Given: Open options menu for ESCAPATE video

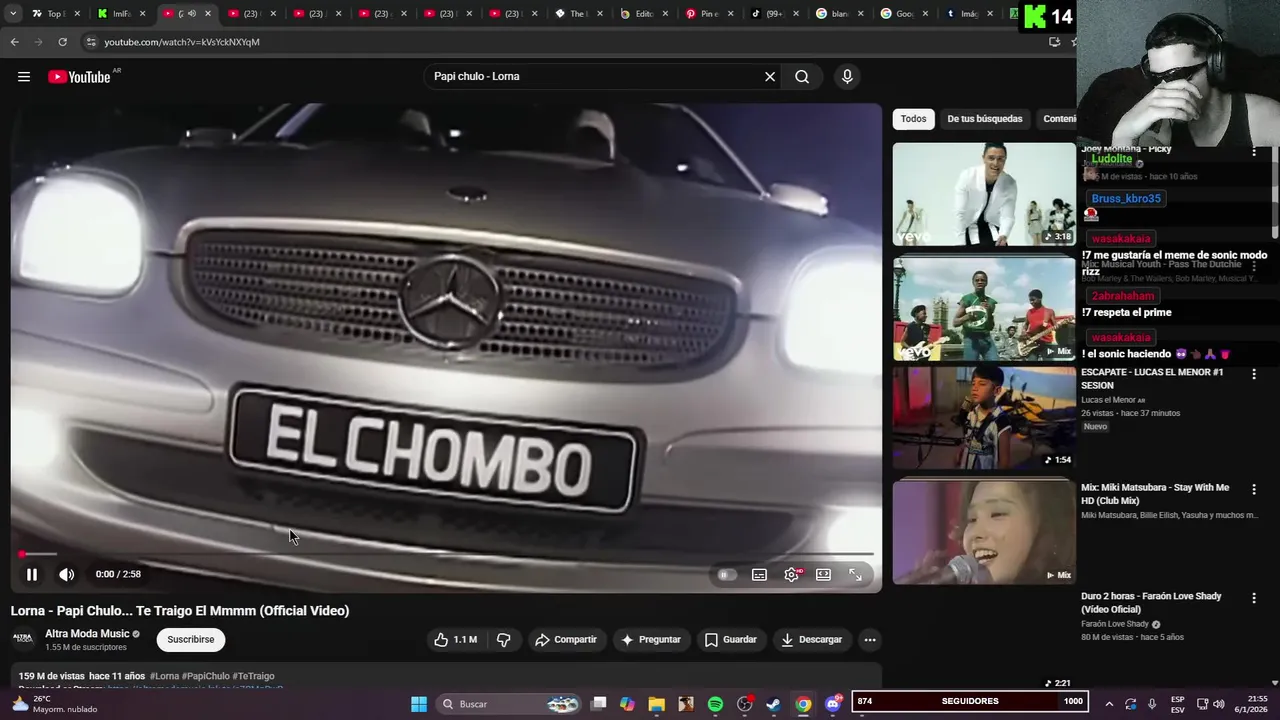Looking at the screenshot, I should [x=1254, y=374].
